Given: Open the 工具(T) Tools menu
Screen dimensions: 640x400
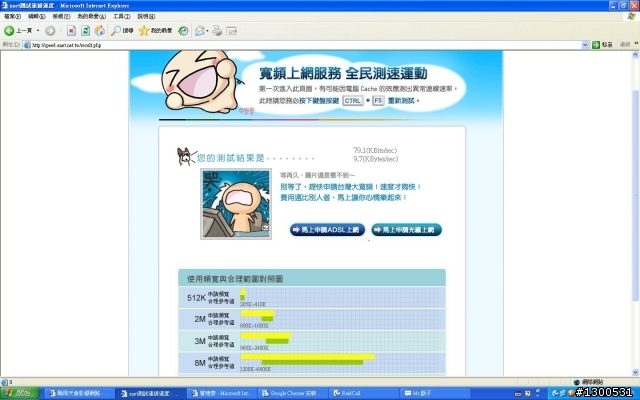Looking at the screenshot, I should pos(122,16).
